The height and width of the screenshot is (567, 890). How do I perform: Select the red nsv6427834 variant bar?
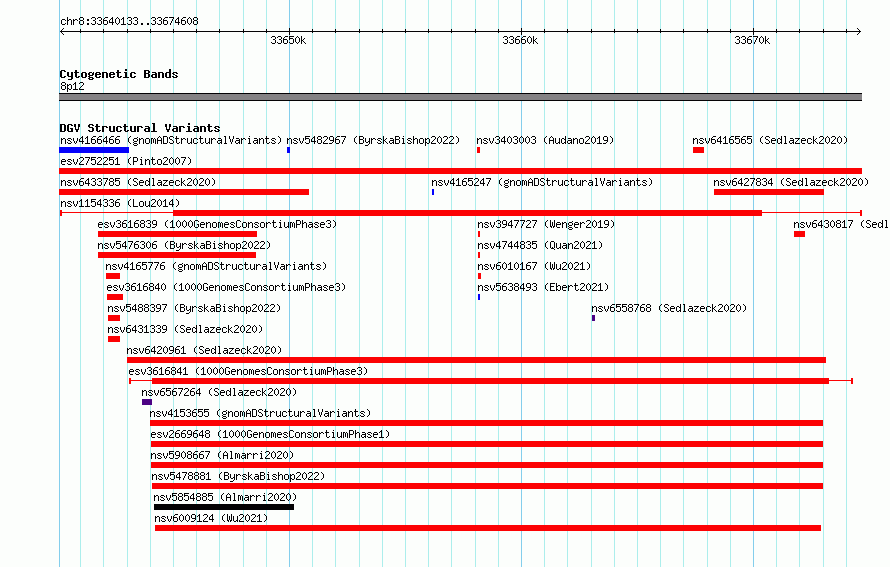pyautogui.click(x=769, y=192)
